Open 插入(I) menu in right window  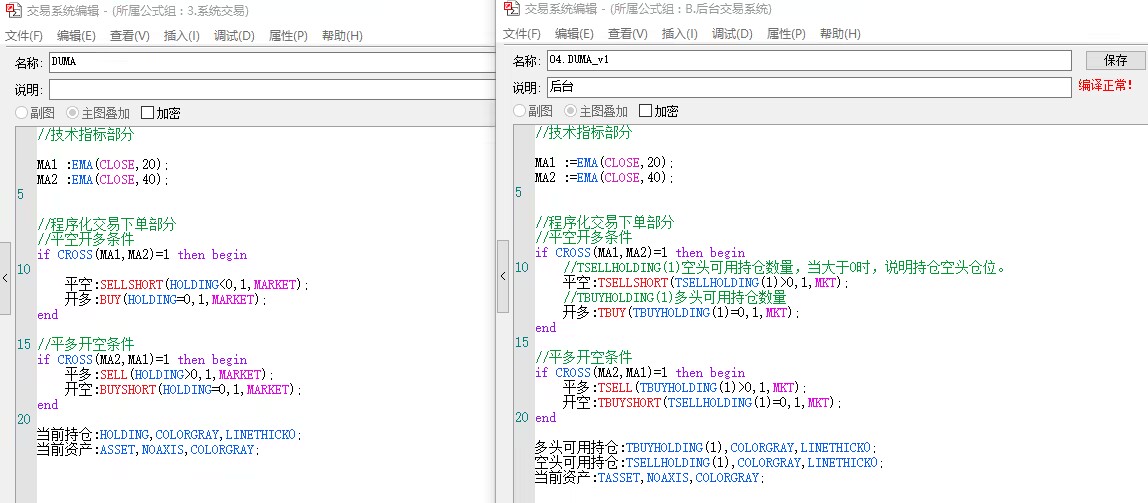[679, 34]
